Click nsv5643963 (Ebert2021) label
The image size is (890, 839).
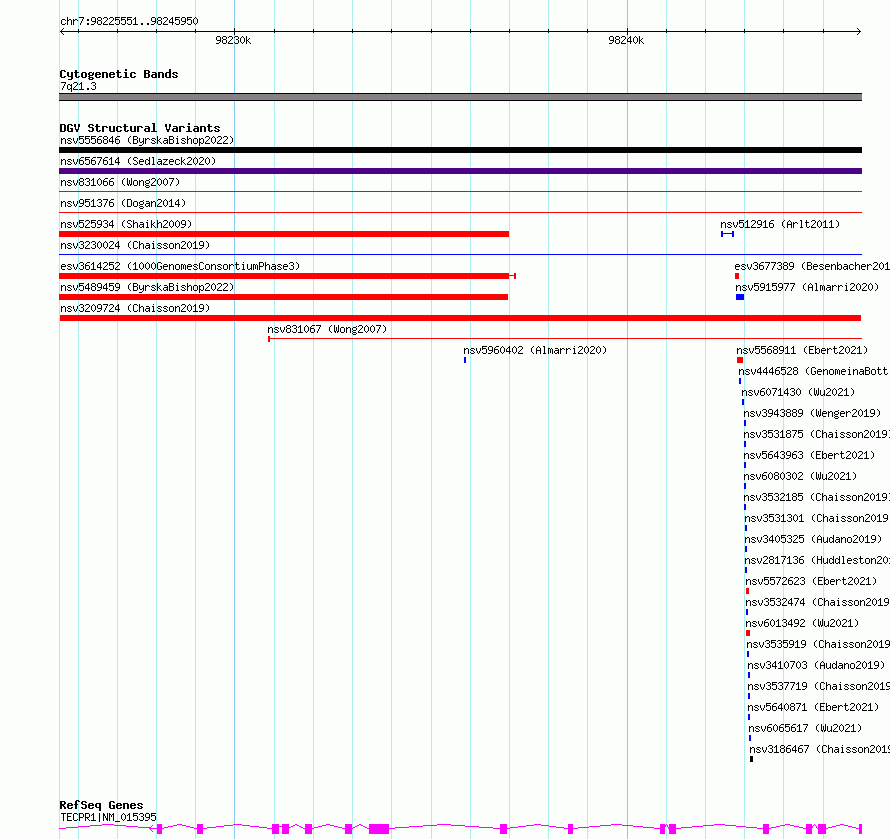pyautogui.click(x=809, y=455)
